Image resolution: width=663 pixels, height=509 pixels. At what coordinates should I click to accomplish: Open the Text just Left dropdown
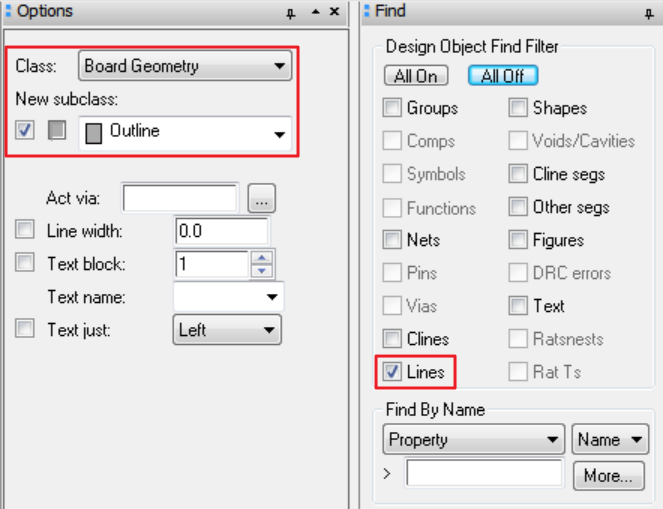(227, 330)
